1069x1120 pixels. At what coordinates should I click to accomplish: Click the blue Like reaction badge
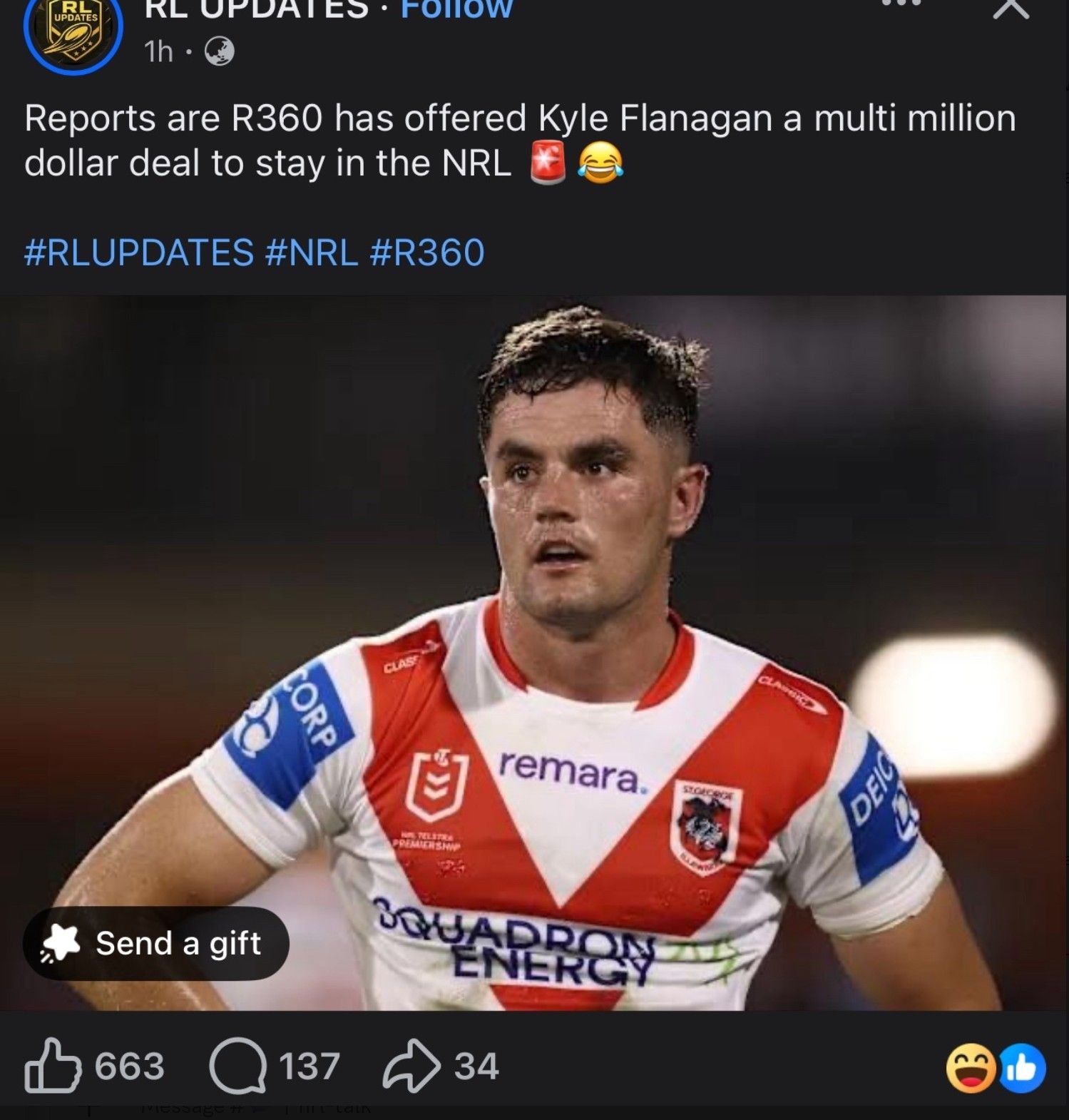tap(1023, 1068)
